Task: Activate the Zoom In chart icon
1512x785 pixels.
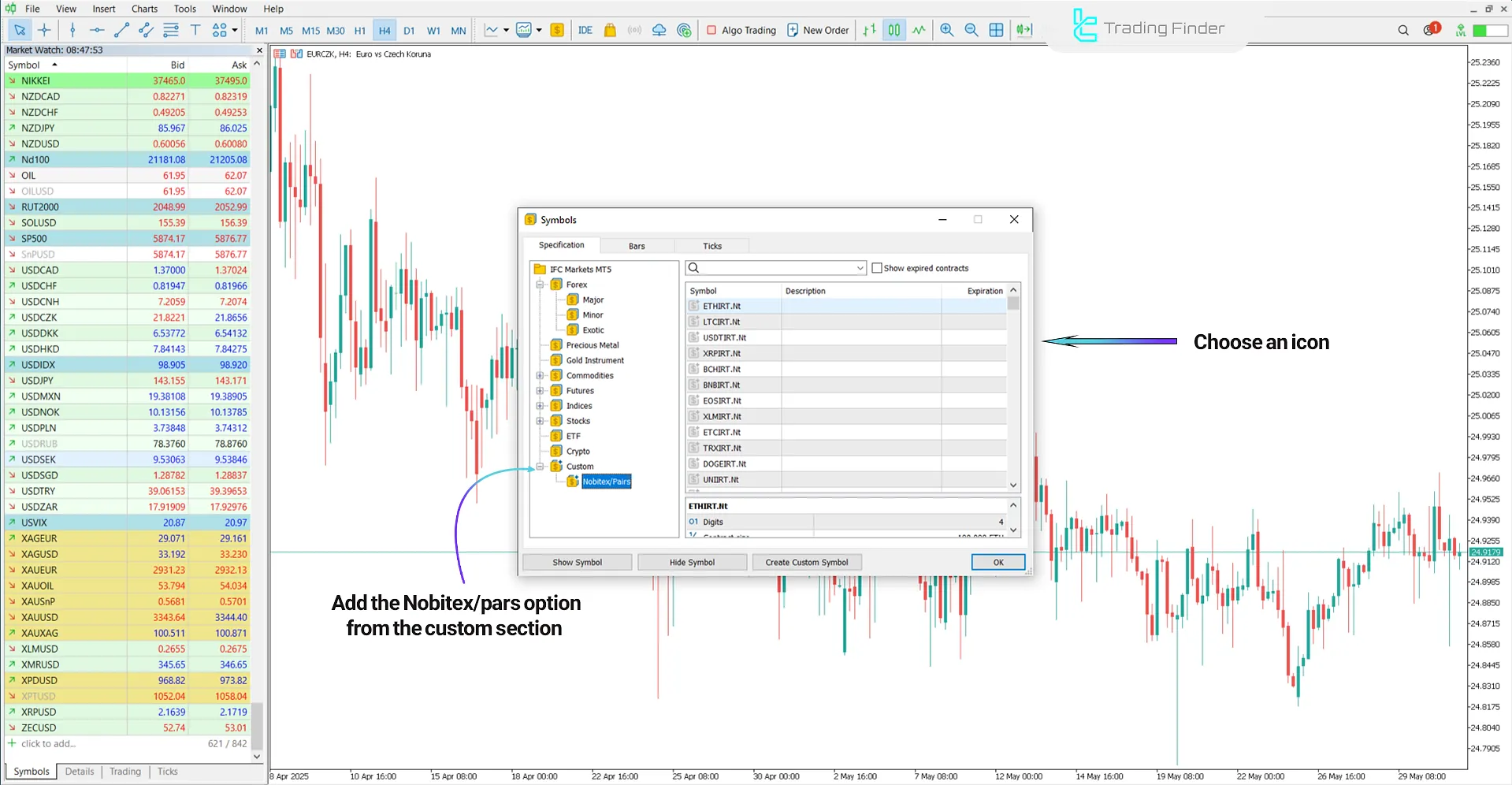Action: (x=947, y=30)
